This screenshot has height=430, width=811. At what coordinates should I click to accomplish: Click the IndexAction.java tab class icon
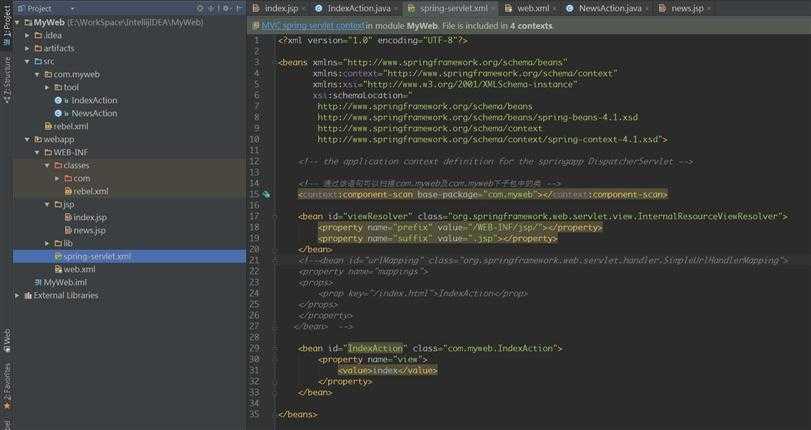point(319,8)
